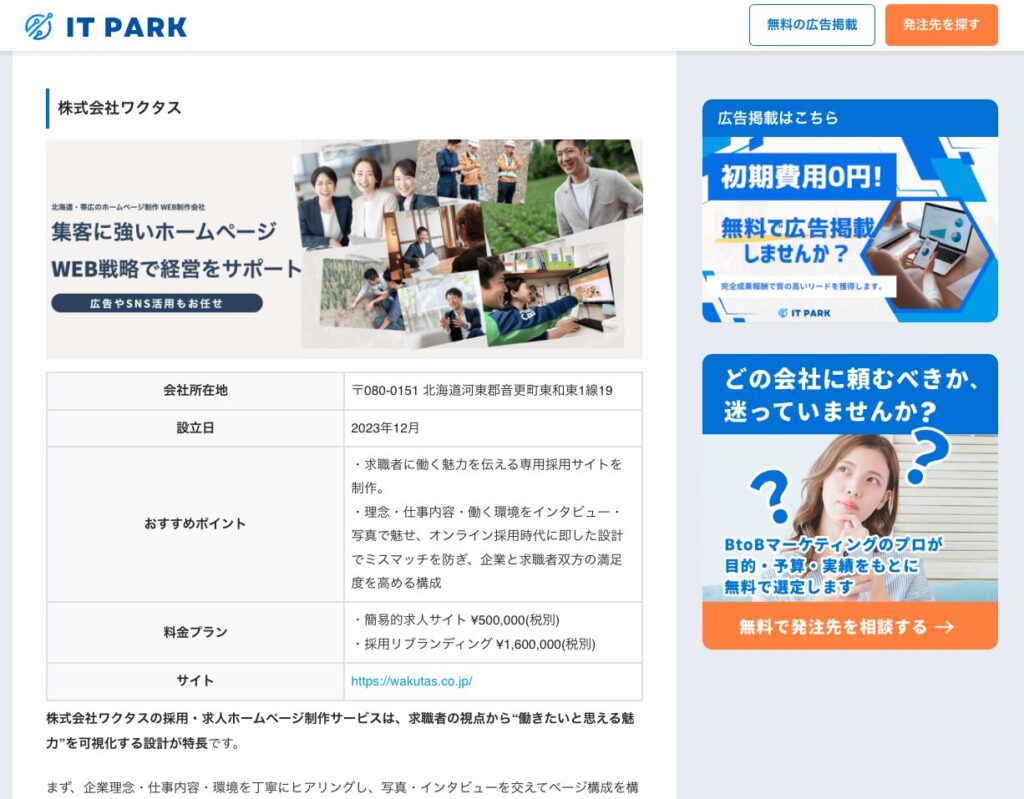The height and width of the screenshot is (799, 1024).
Task: Open the 無料の広告掲載 button
Action: coord(811,25)
